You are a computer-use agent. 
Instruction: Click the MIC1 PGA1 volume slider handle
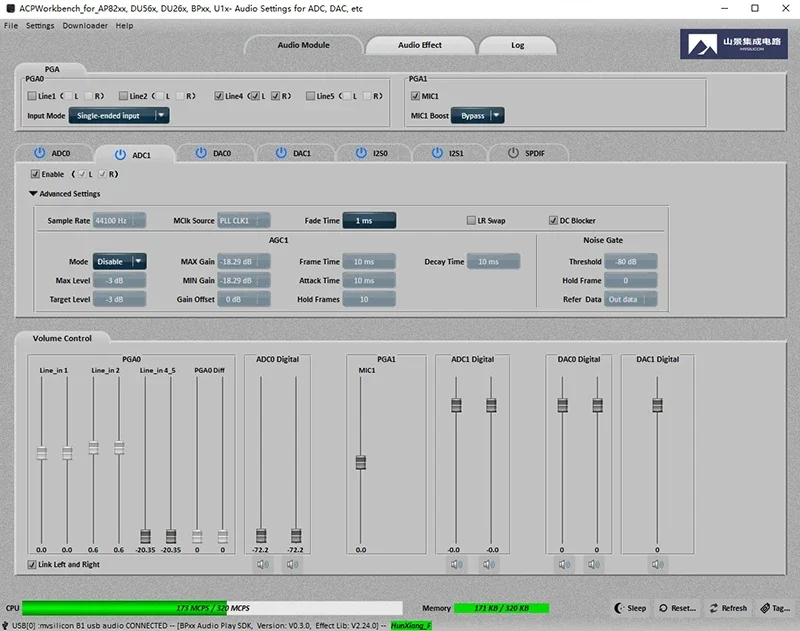(360, 462)
